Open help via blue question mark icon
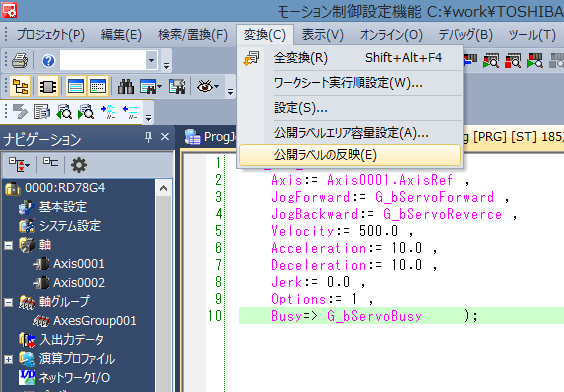Viewport: 564px width, 392px height. [48, 61]
